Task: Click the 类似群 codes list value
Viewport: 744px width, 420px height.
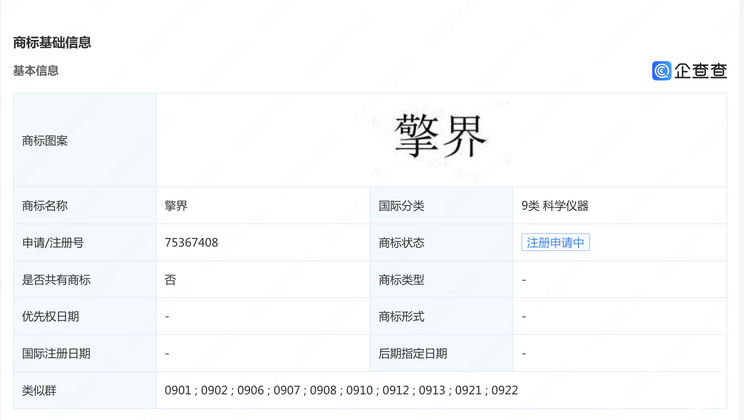Action: (341, 390)
